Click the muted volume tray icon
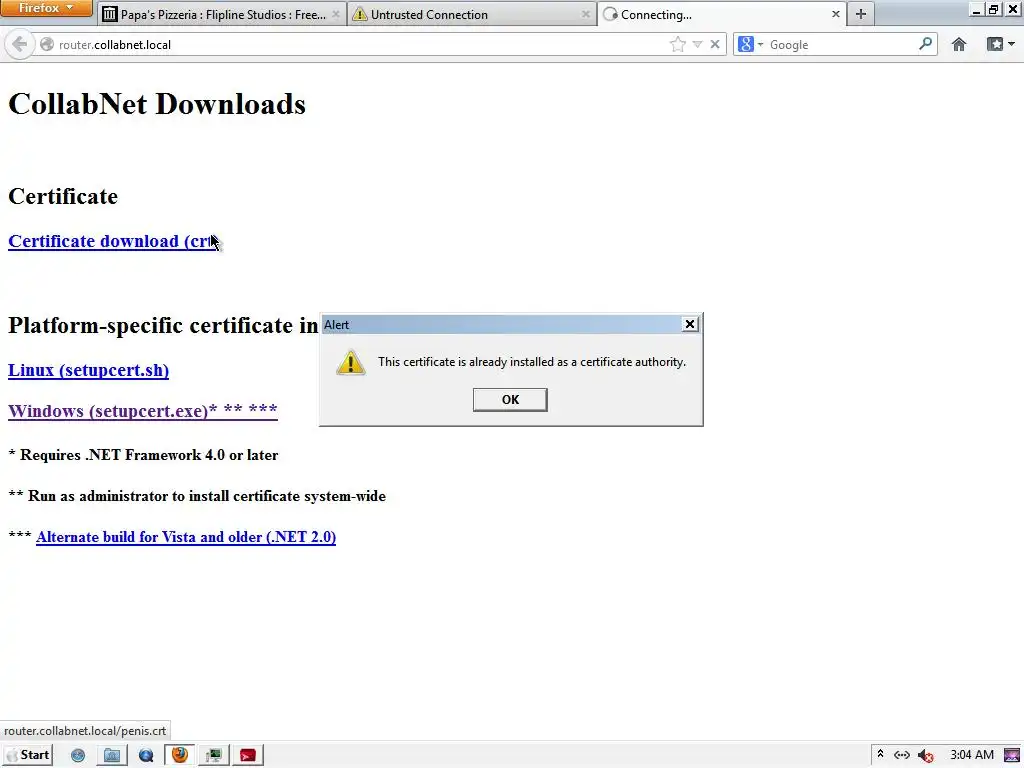 click(925, 756)
